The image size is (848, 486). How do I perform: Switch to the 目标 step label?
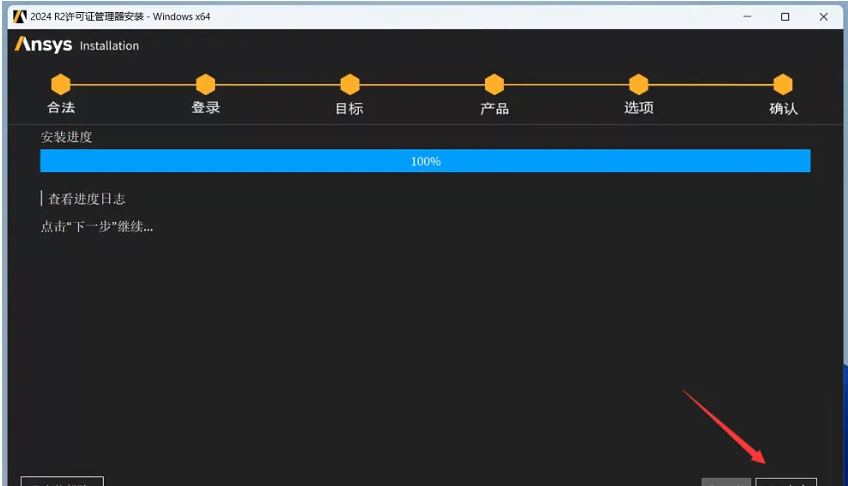pyautogui.click(x=349, y=108)
